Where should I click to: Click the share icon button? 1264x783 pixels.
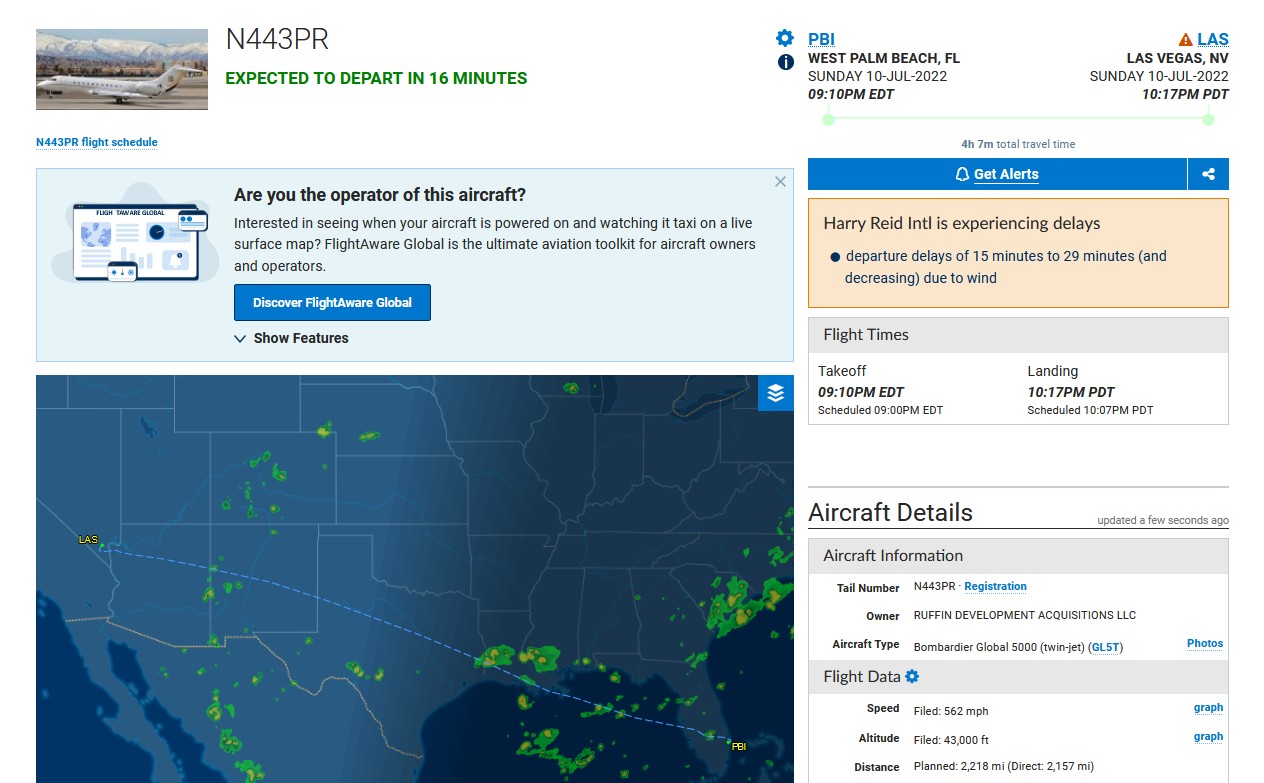point(1208,174)
